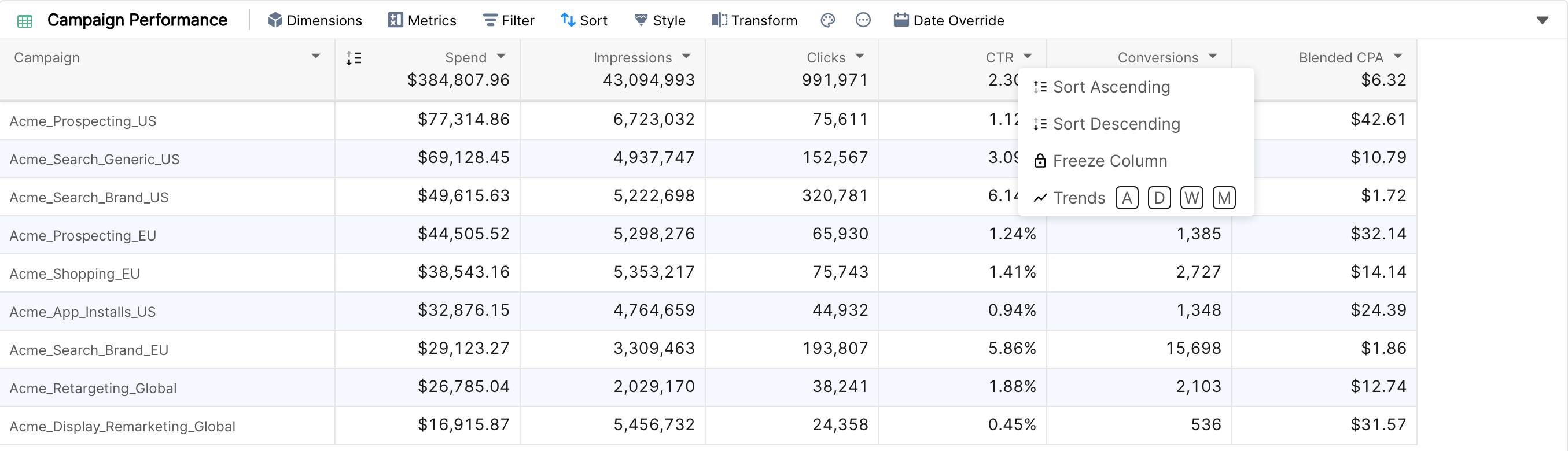Open the Dimensions cube icon
Screen dimensions: 1568x451
pyautogui.click(x=275, y=20)
